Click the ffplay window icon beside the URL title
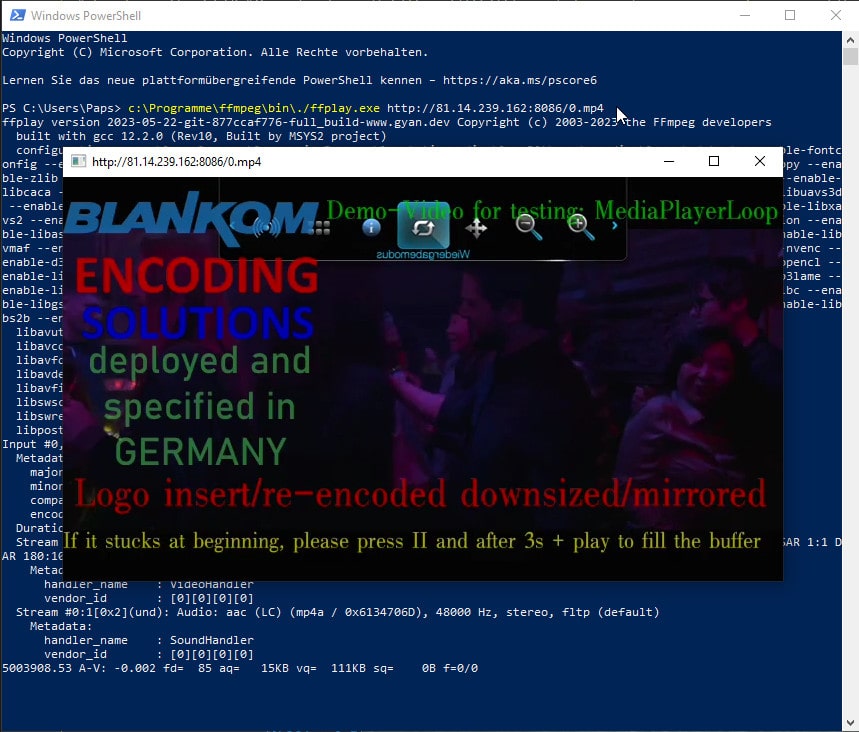 coord(78,161)
